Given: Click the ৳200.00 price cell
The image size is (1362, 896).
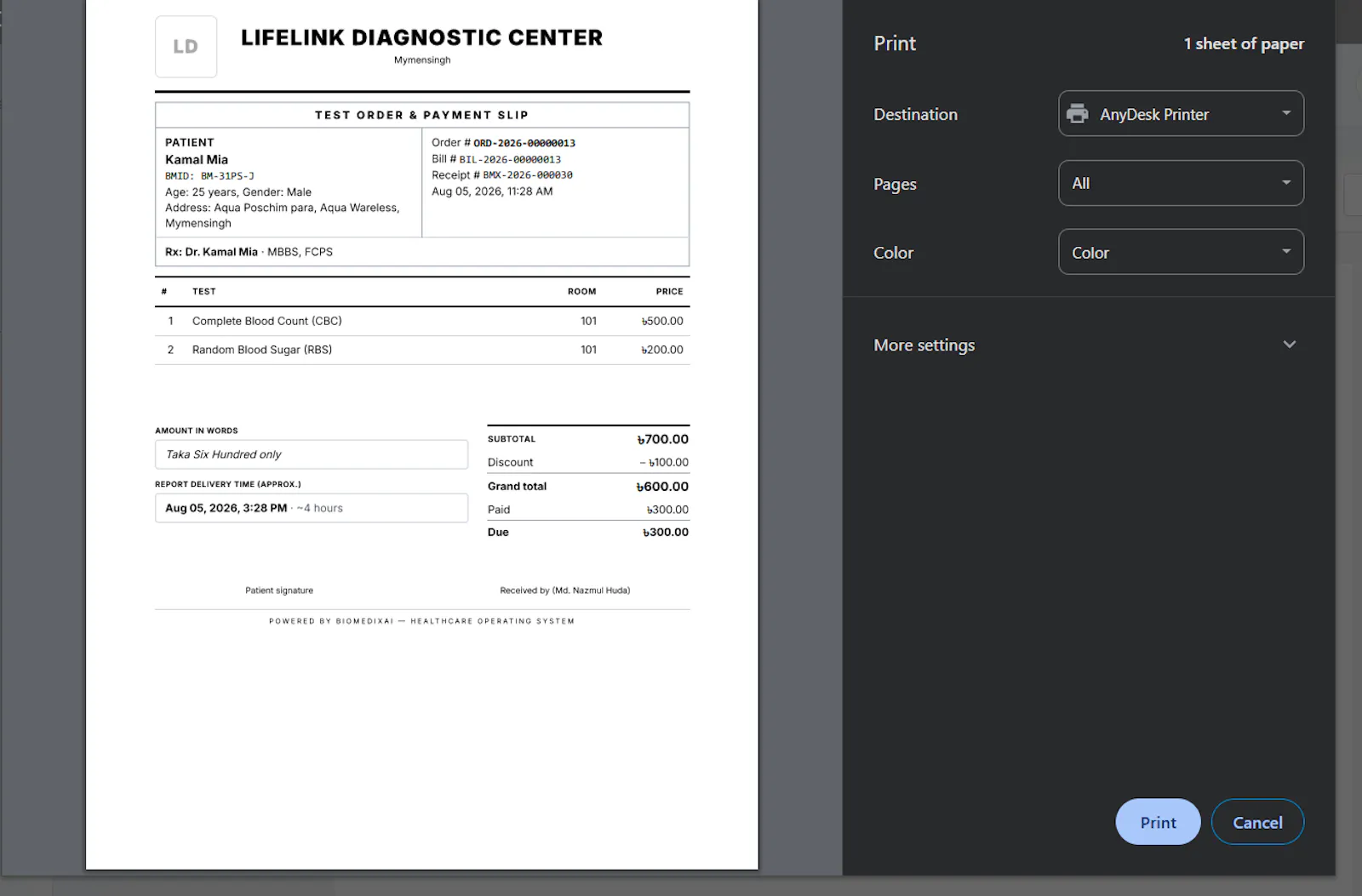Looking at the screenshot, I should tap(662, 350).
